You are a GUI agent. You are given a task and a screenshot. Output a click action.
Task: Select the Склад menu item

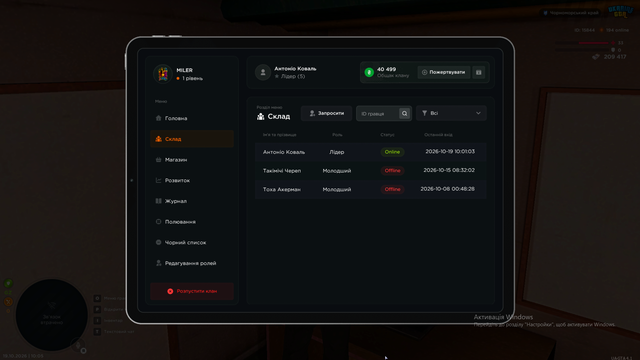point(192,139)
